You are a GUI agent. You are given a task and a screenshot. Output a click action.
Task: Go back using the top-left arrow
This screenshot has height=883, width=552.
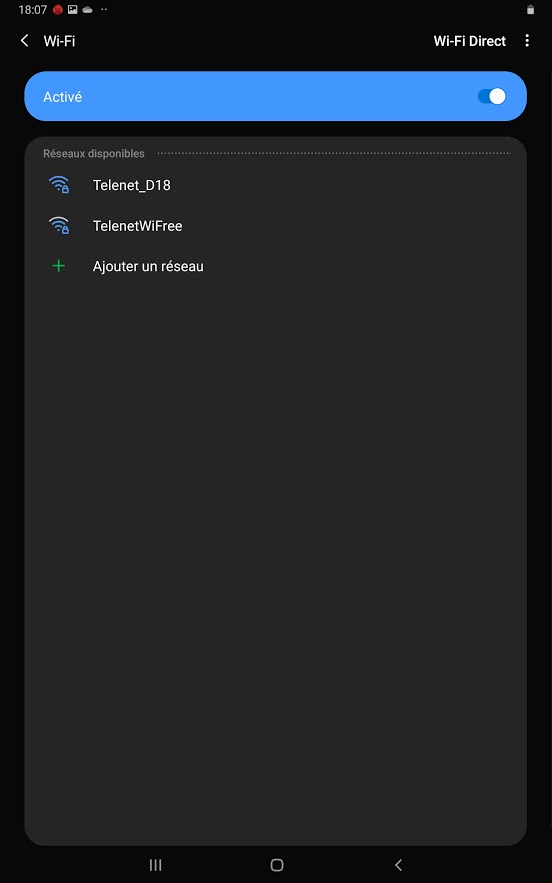pyautogui.click(x=24, y=41)
